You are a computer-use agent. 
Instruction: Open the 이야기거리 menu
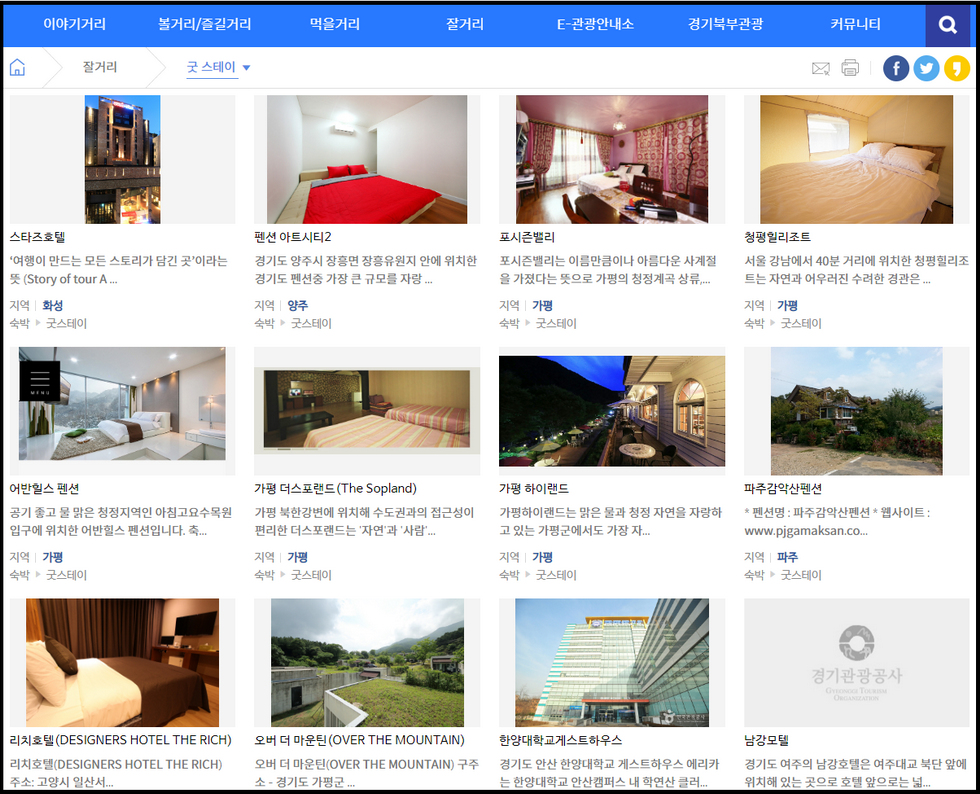point(74,24)
